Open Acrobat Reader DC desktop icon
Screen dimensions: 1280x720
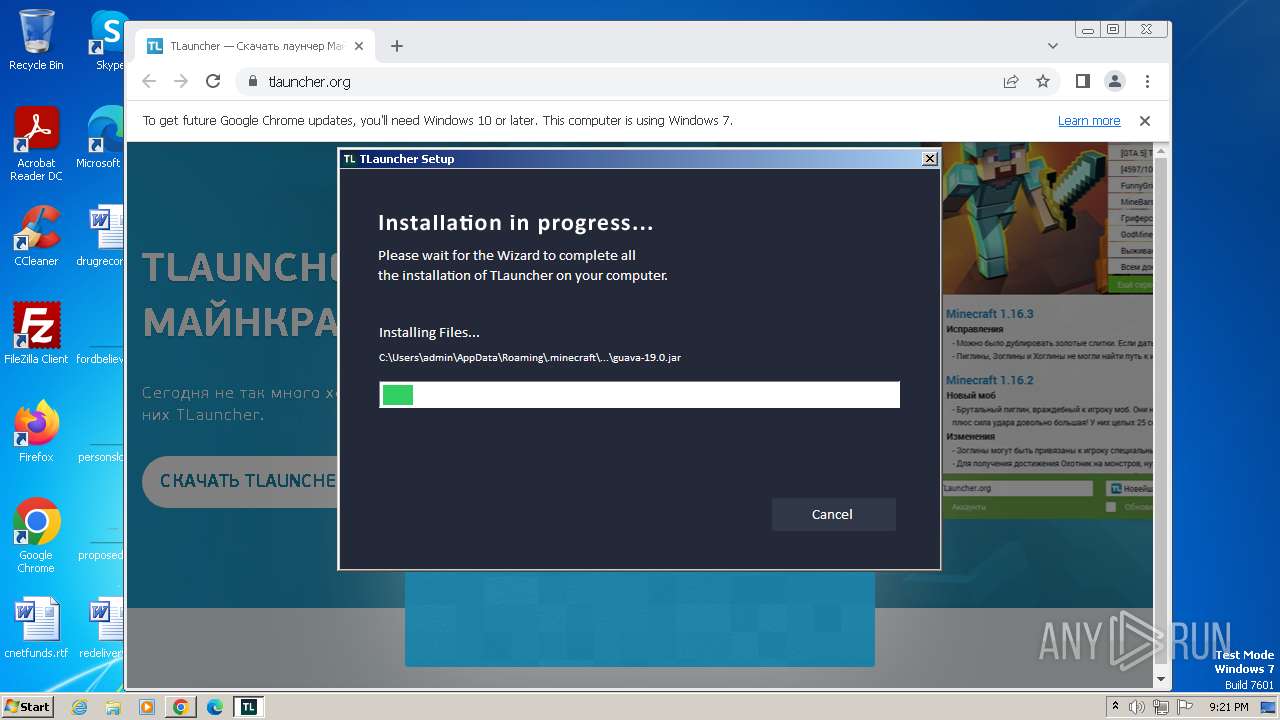click(36, 145)
